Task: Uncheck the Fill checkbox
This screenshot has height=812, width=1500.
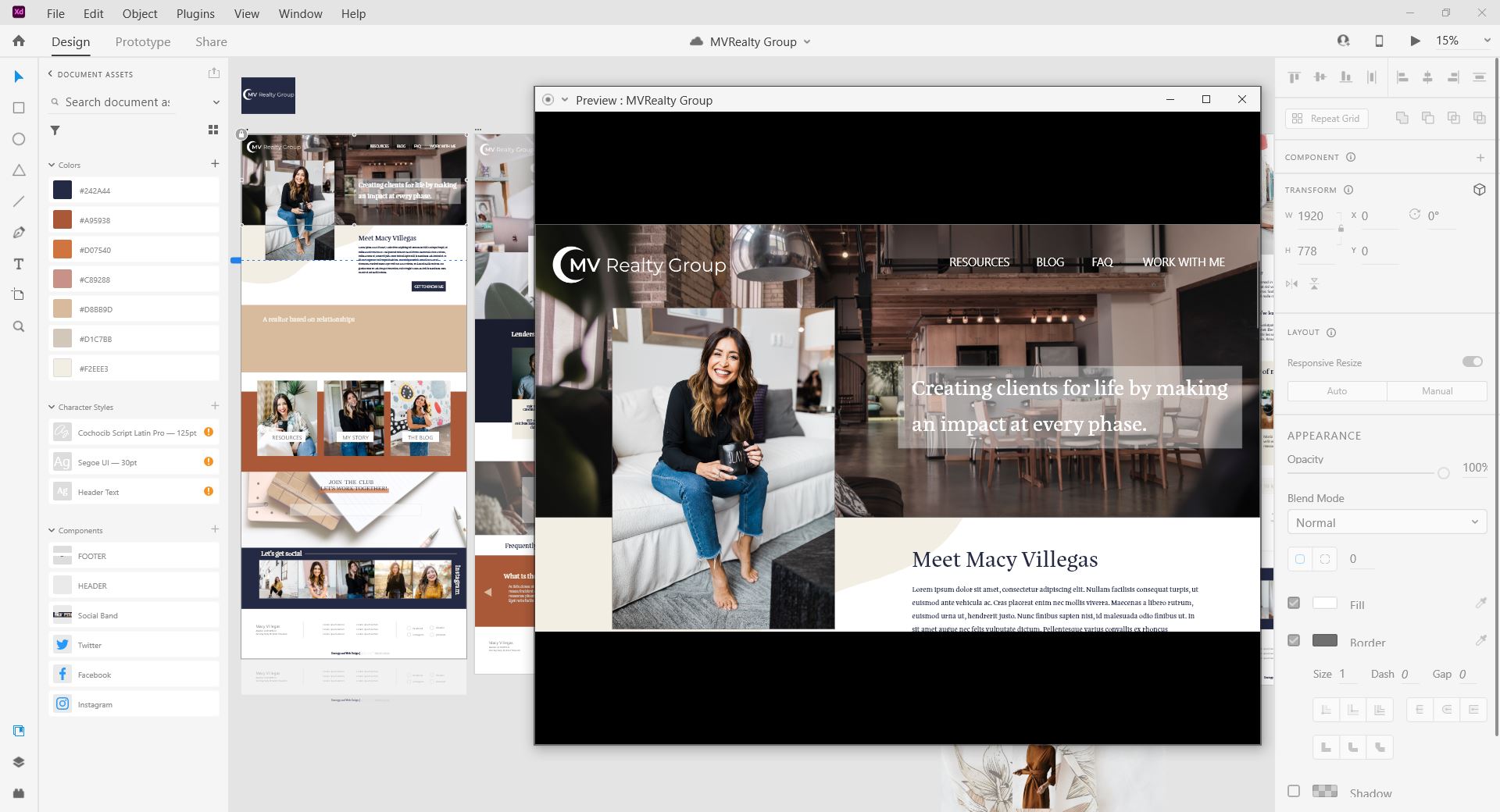Action: click(x=1294, y=603)
